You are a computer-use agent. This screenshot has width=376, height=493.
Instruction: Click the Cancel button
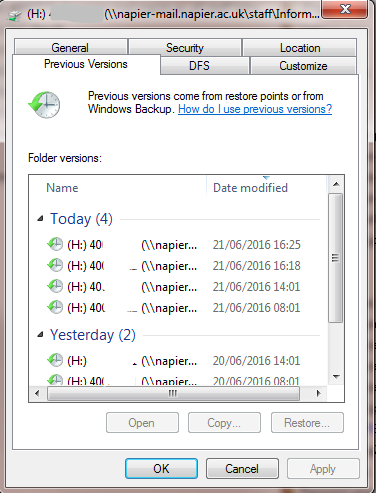(x=242, y=469)
